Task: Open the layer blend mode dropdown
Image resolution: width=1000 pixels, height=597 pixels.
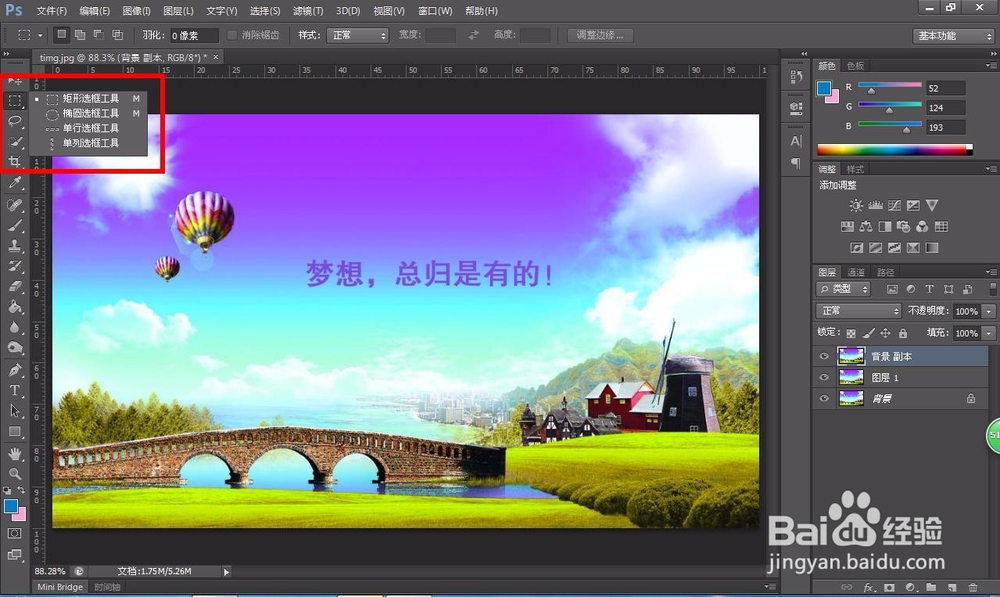Action: click(858, 311)
